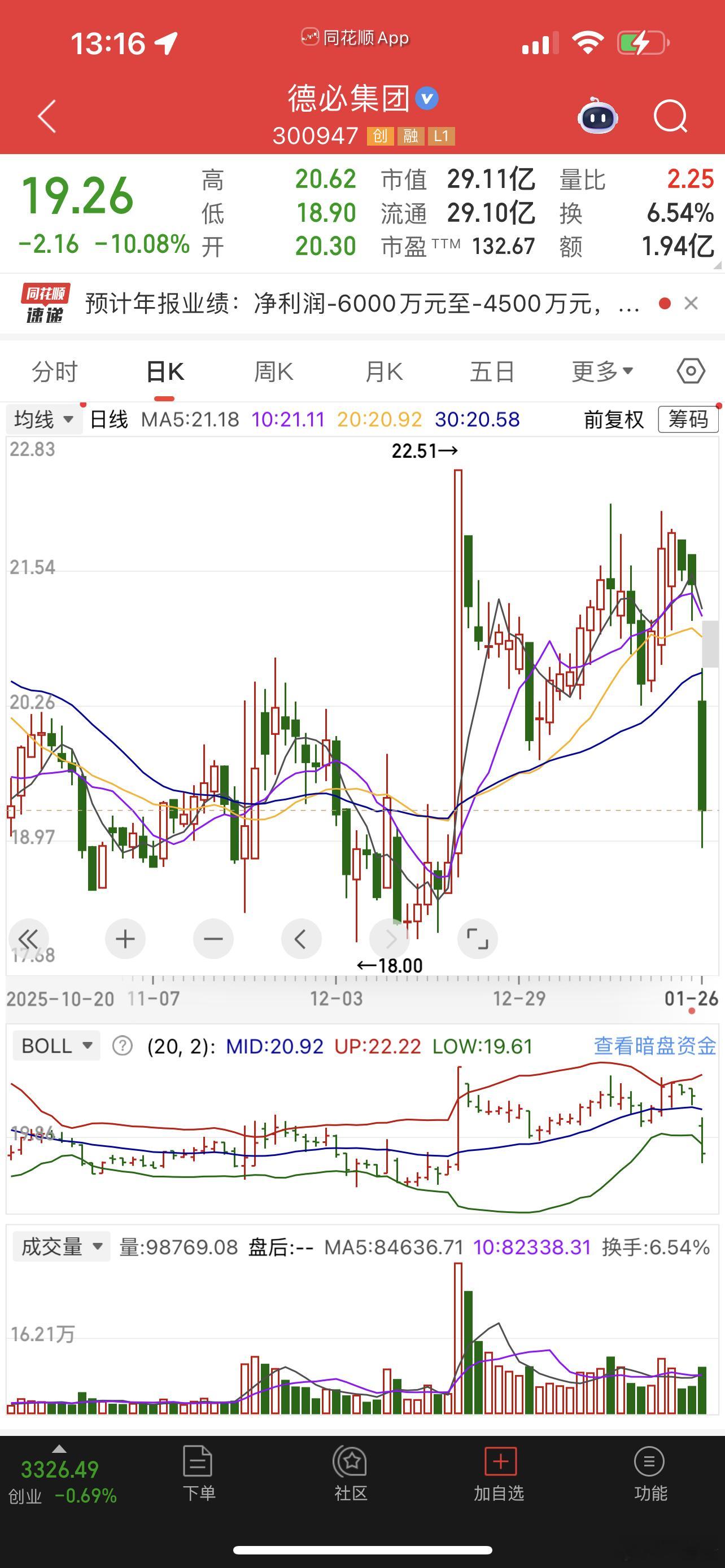Select the 日K tab
Screen dimensions: 725x1568
pyautogui.click(x=165, y=371)
